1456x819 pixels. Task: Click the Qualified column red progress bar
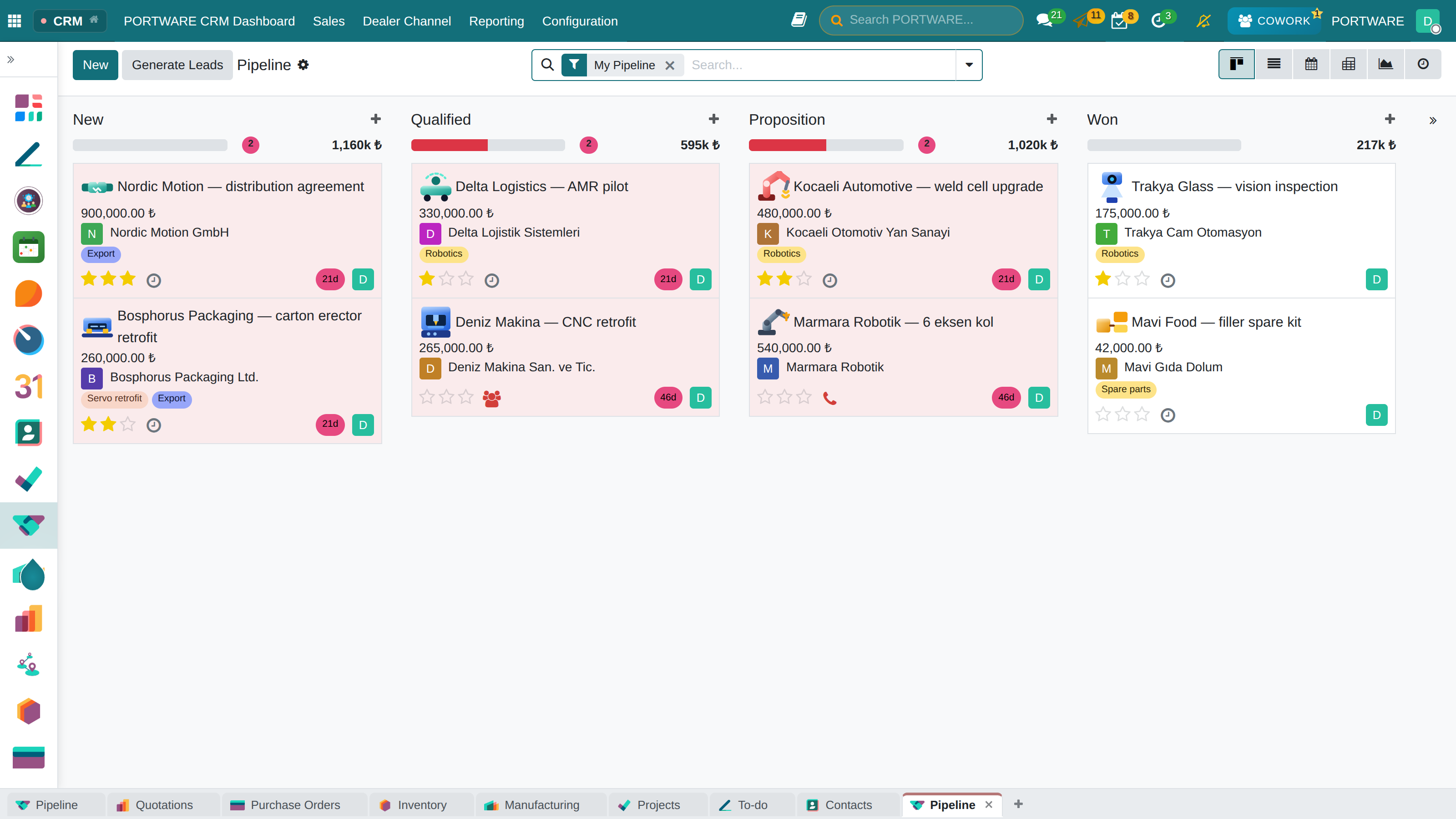(449, 145)
